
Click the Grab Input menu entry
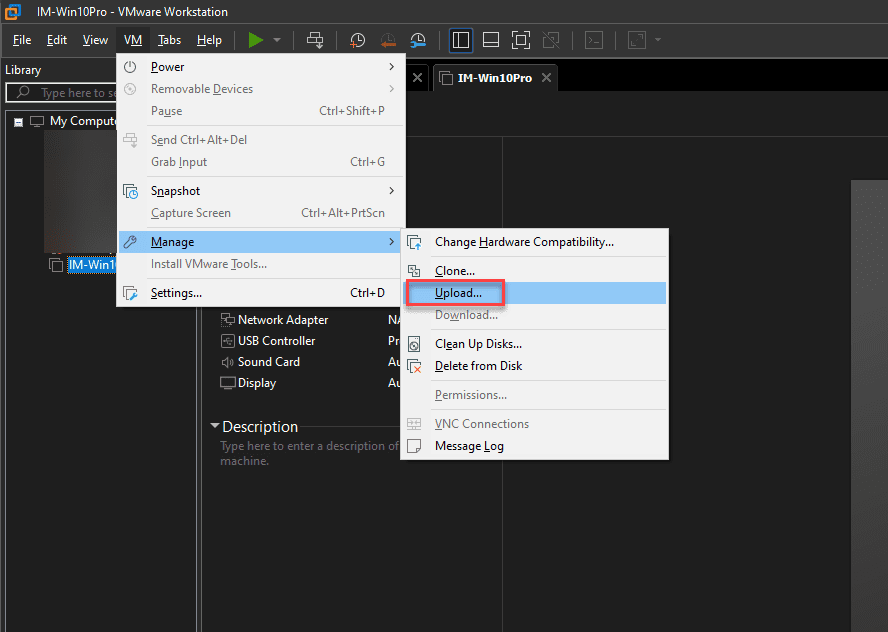click(x=261, y=162)
